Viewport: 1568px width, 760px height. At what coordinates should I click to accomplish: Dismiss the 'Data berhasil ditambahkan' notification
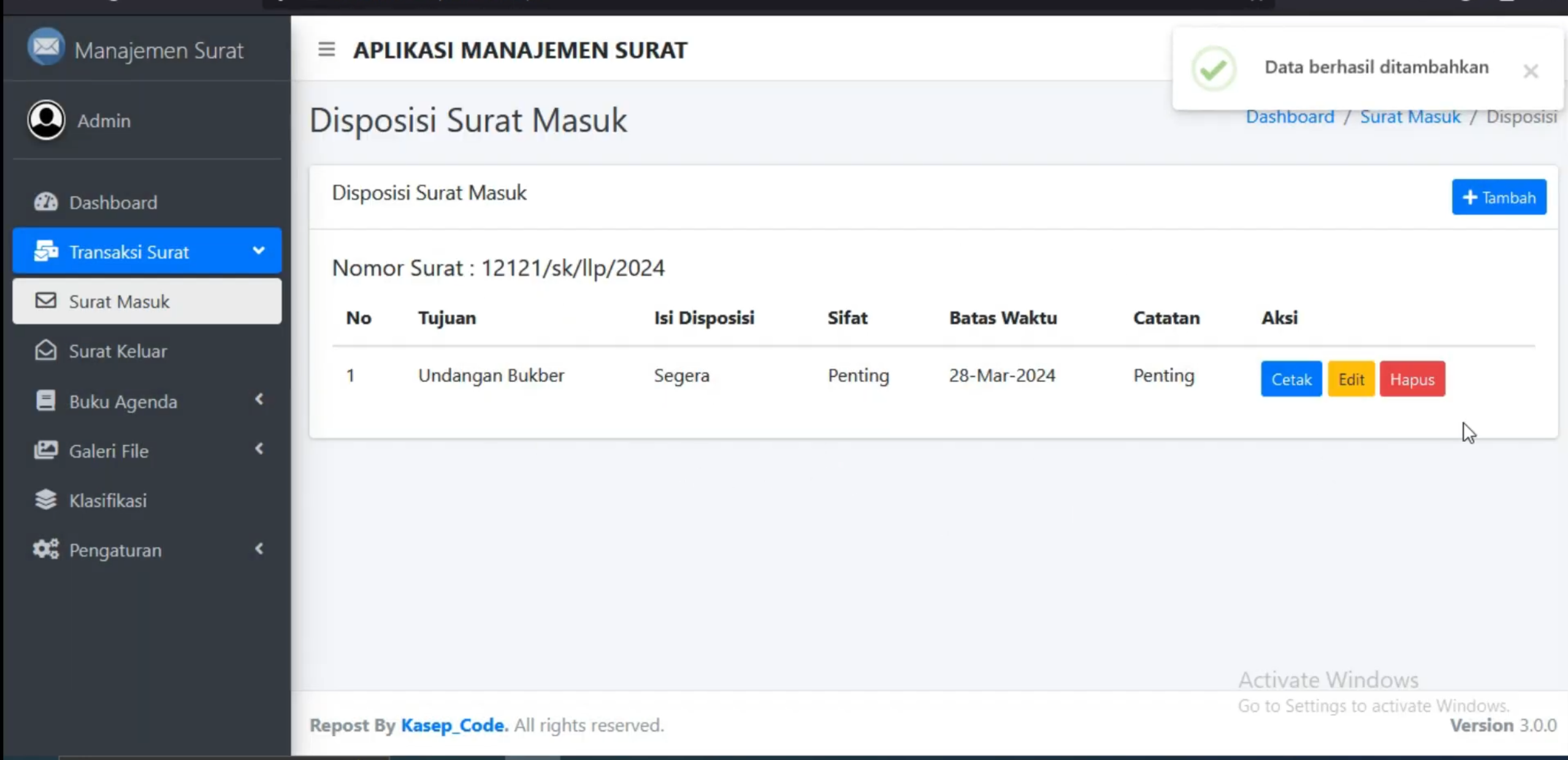1531,71
